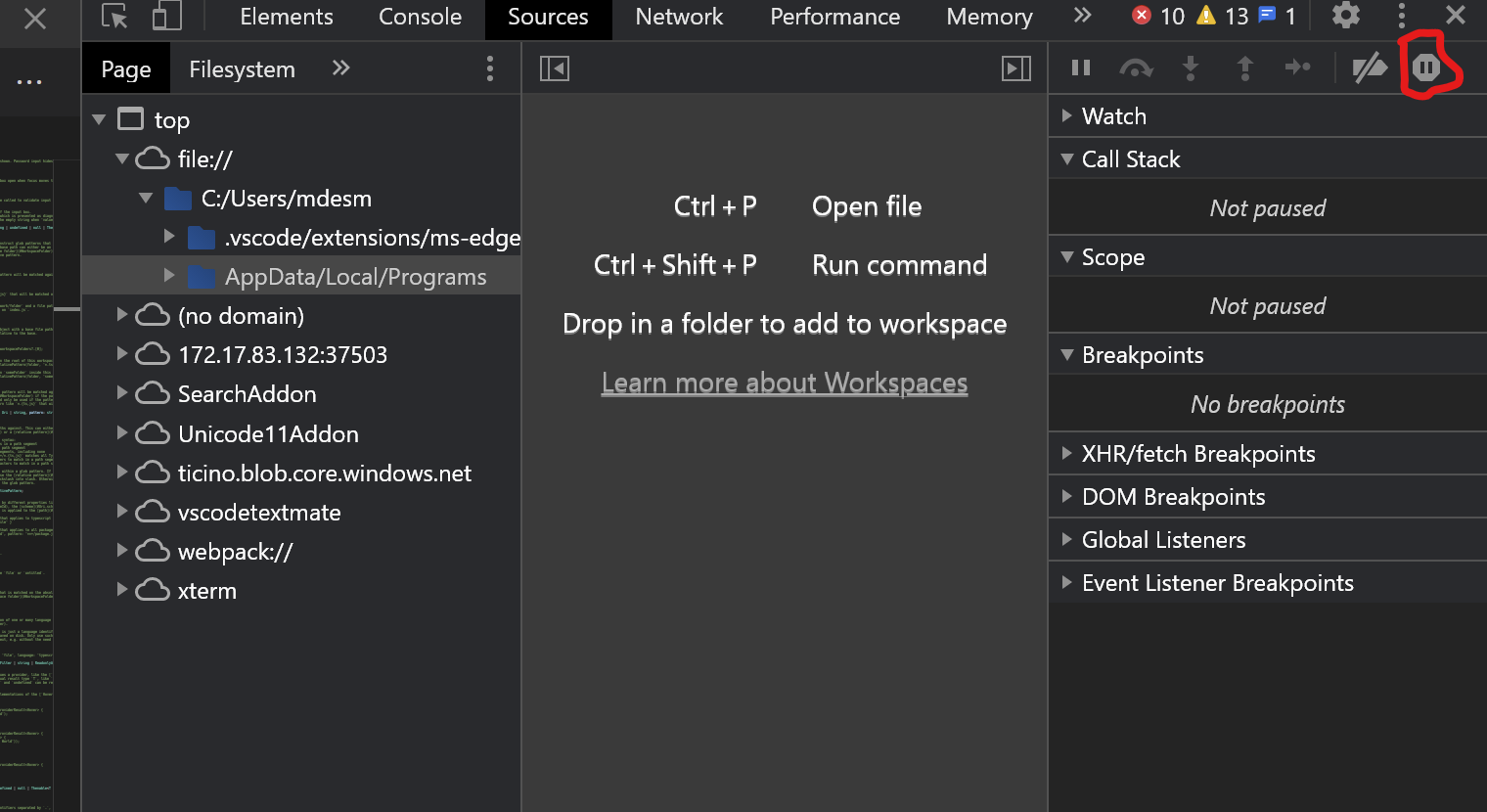Image resolution: width=1487 pixels, height=812 pixels.
Task: Open the Filesystem tab
Action: 242,68
